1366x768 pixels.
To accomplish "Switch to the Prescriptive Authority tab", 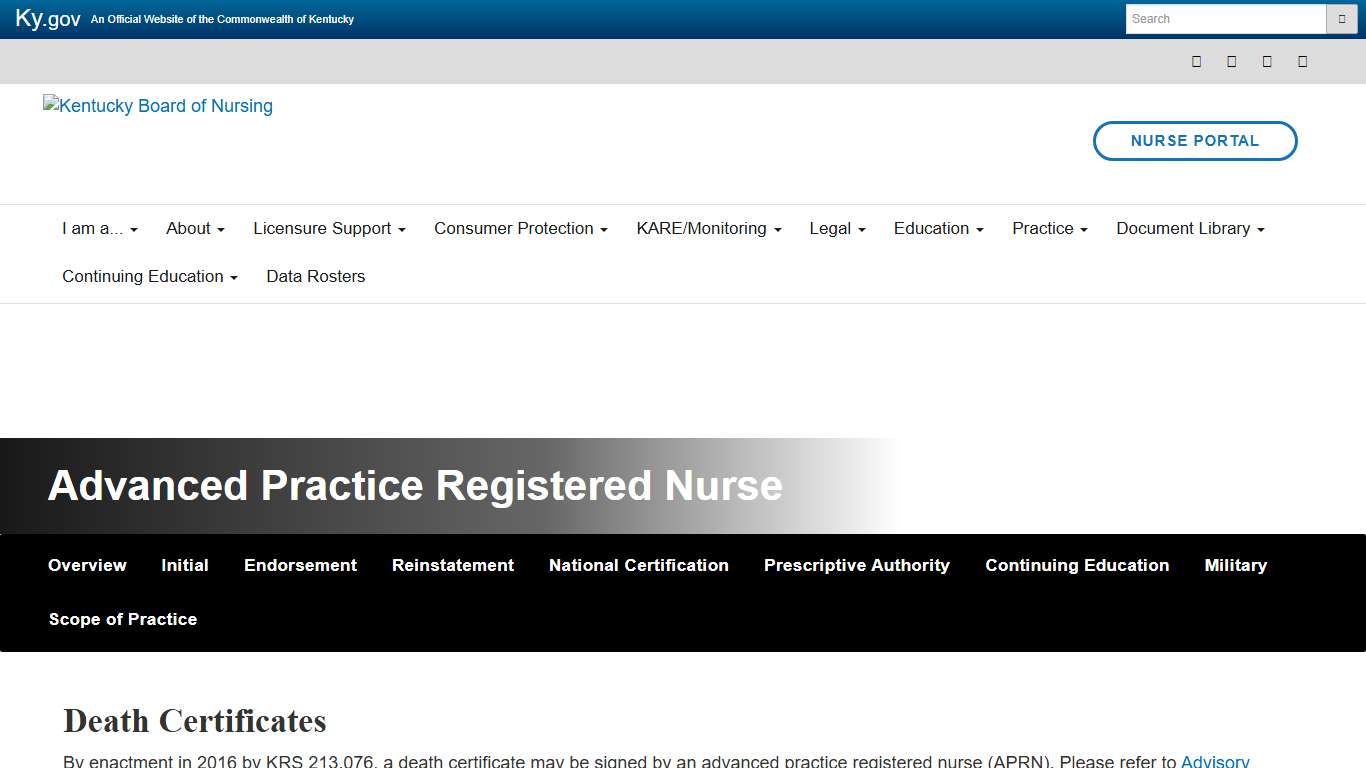I will (x=856, y=565).
